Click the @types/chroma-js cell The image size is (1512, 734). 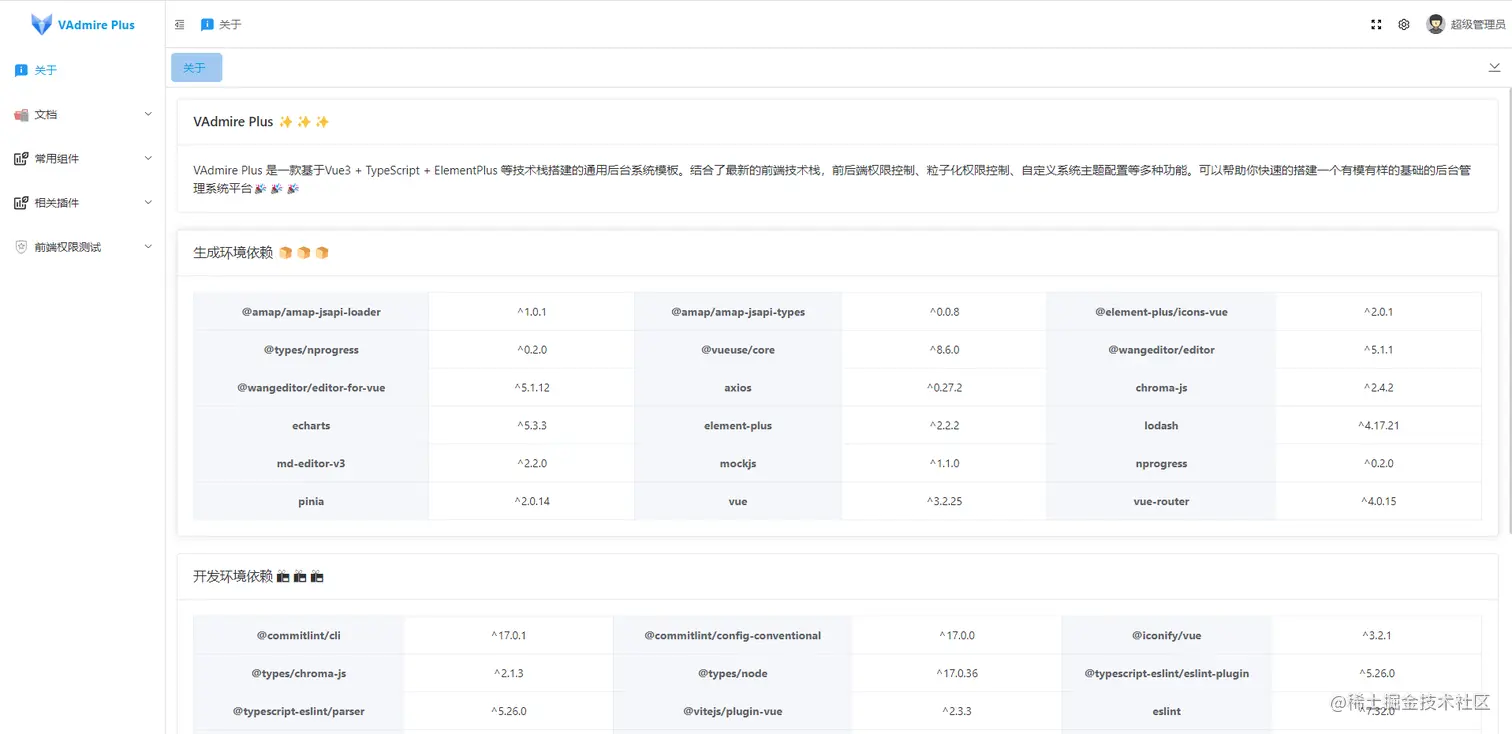point(299,674)
